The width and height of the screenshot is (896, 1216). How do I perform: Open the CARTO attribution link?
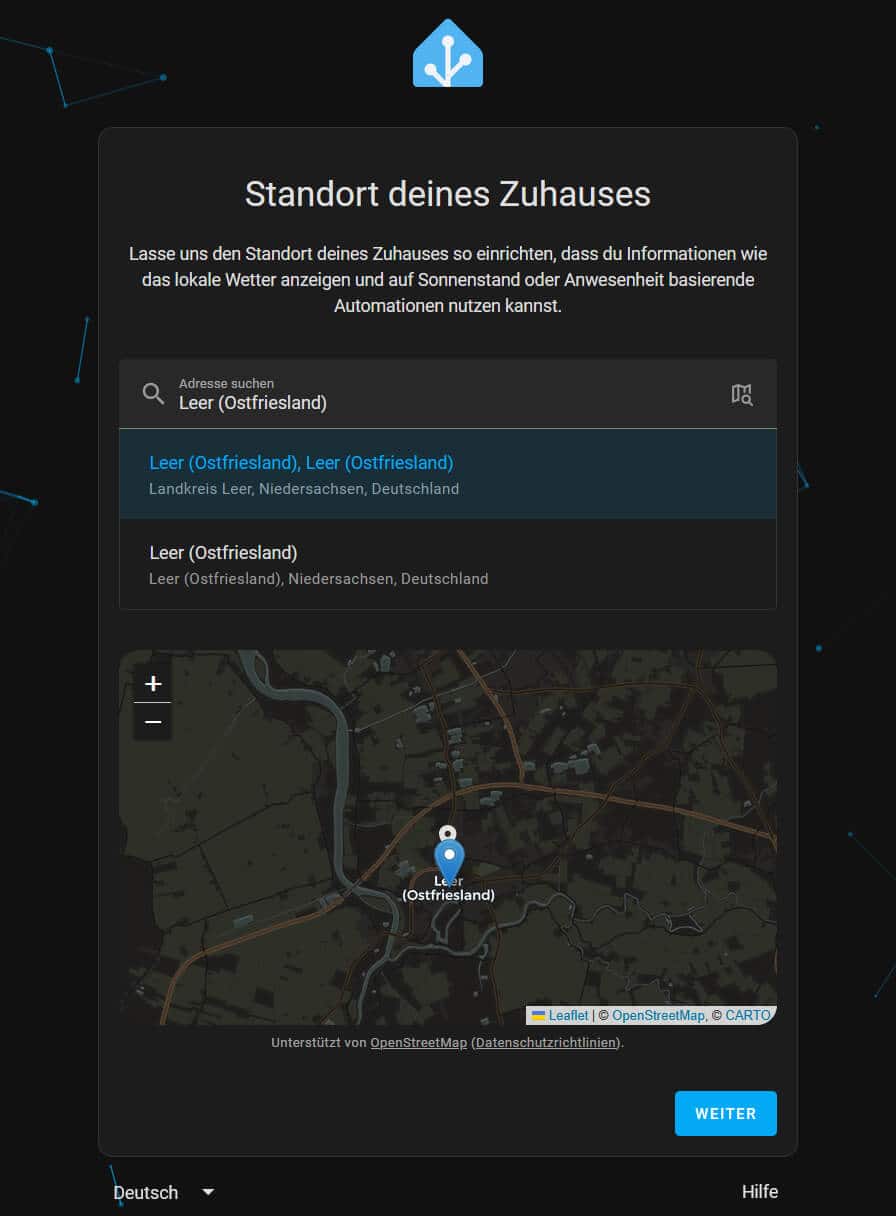pyautogui.click(x=747, y=1015)
